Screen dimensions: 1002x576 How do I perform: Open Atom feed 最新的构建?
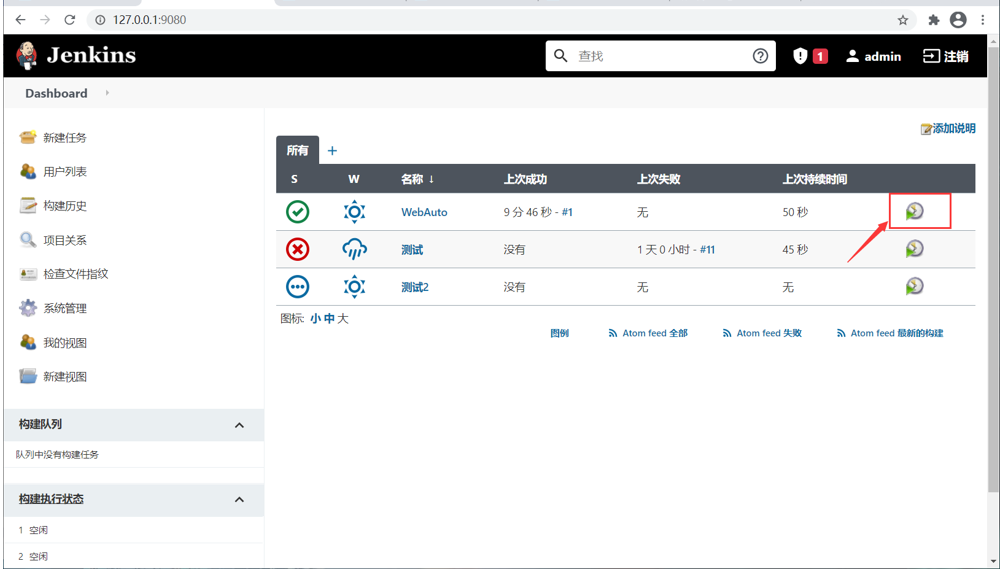[x=890, y=333]
